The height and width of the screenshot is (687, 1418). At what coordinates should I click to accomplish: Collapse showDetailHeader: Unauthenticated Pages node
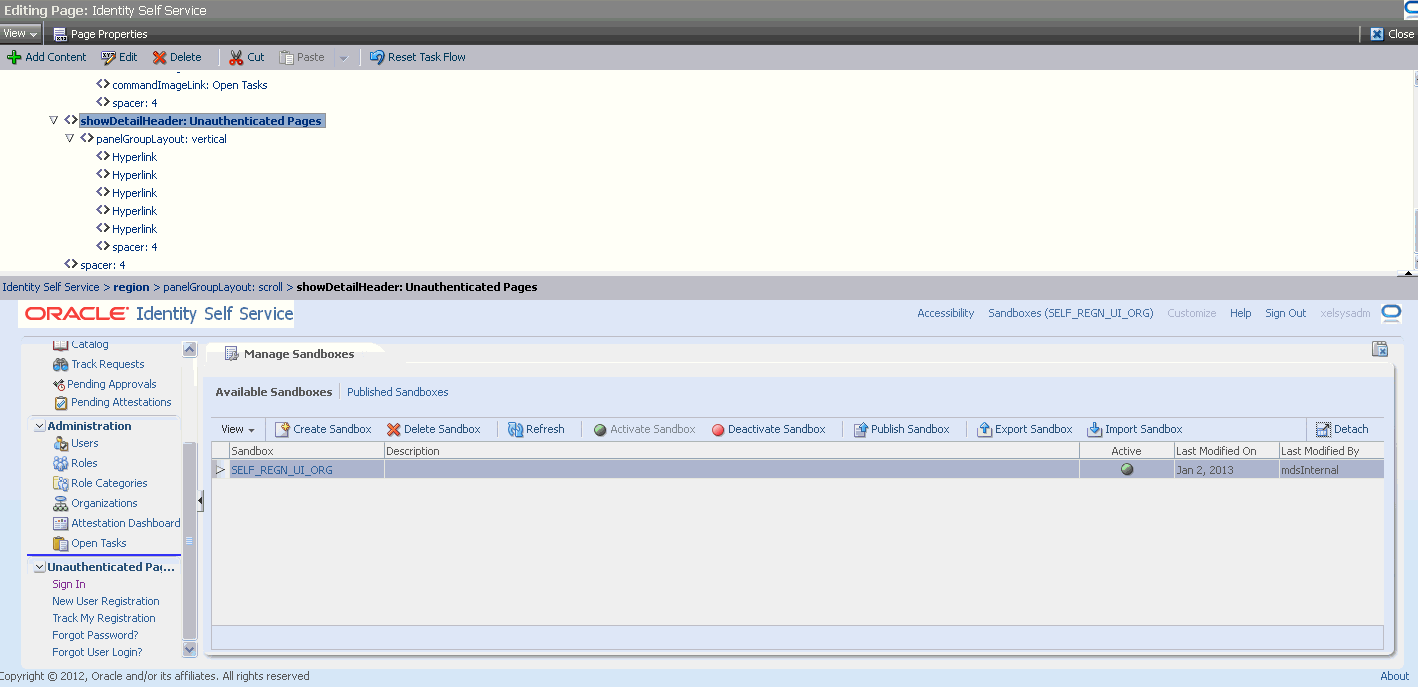coord(54,120)
